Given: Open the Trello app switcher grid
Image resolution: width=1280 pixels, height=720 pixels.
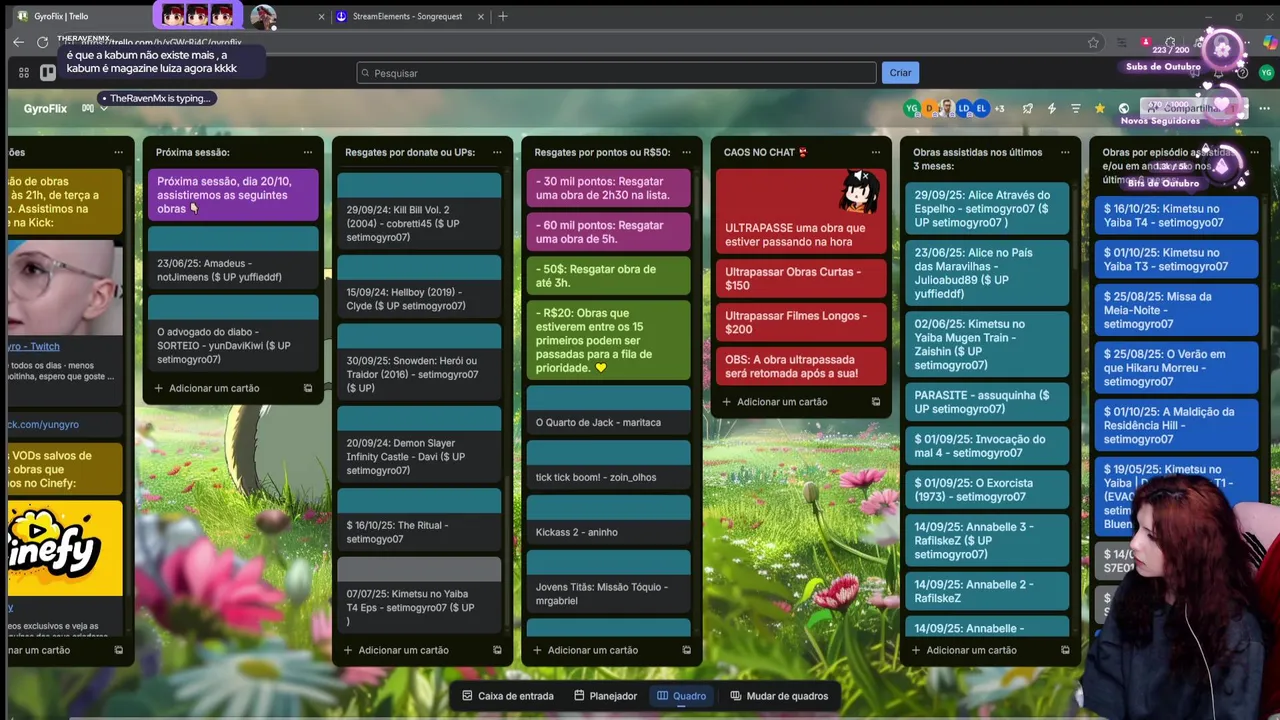Looking at the screenshot, I should point(24,73).
